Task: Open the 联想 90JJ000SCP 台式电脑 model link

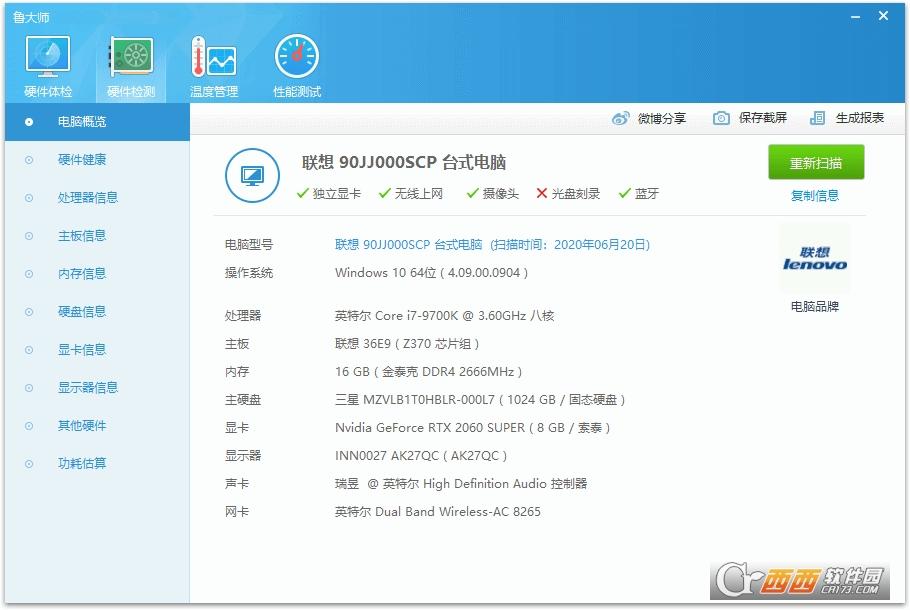Action: click(x=408, y=244)
